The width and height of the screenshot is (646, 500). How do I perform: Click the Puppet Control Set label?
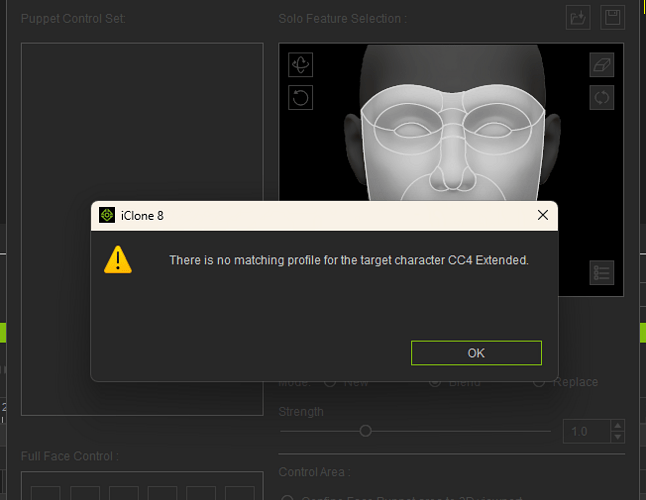click(73, 19)
